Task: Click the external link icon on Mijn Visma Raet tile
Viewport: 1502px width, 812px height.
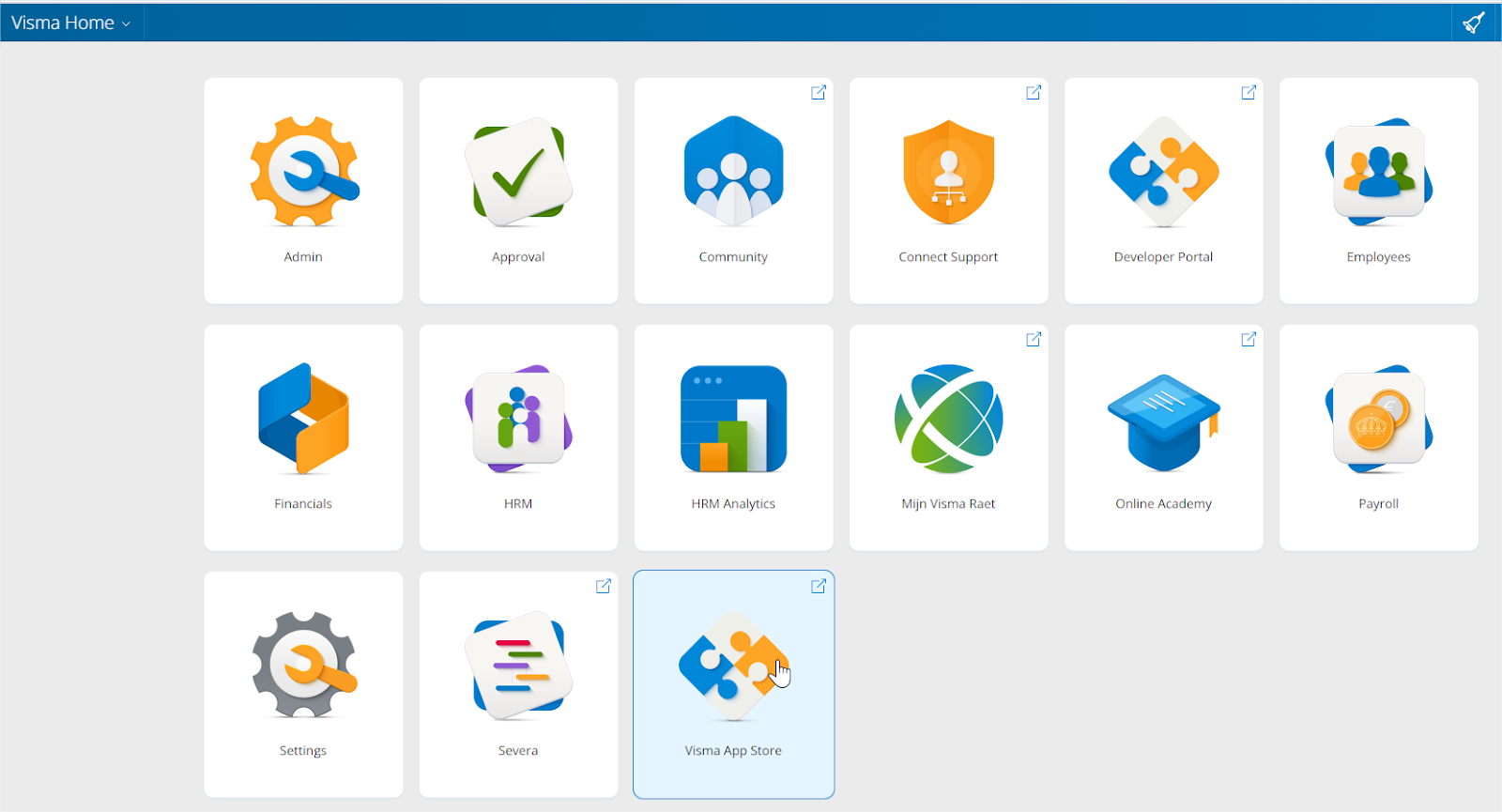Action: 1034,339
